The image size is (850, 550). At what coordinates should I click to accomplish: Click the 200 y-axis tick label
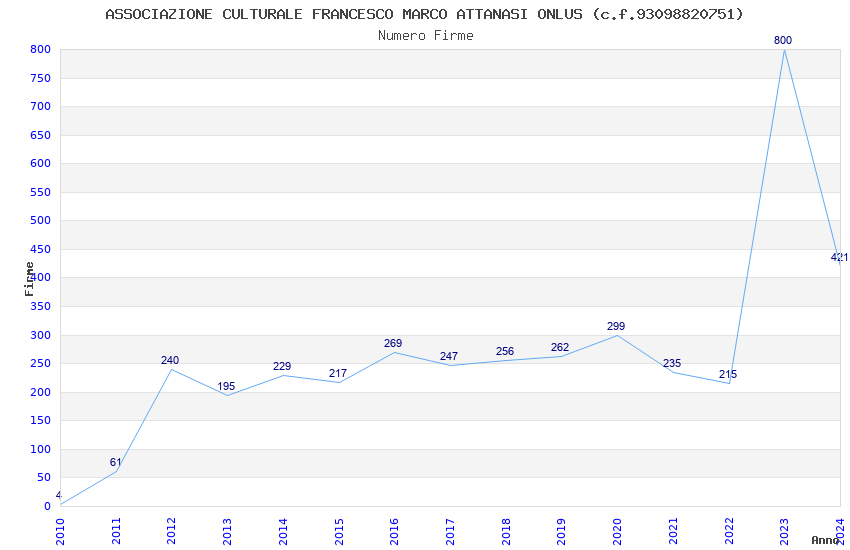(x=41, y=392)
